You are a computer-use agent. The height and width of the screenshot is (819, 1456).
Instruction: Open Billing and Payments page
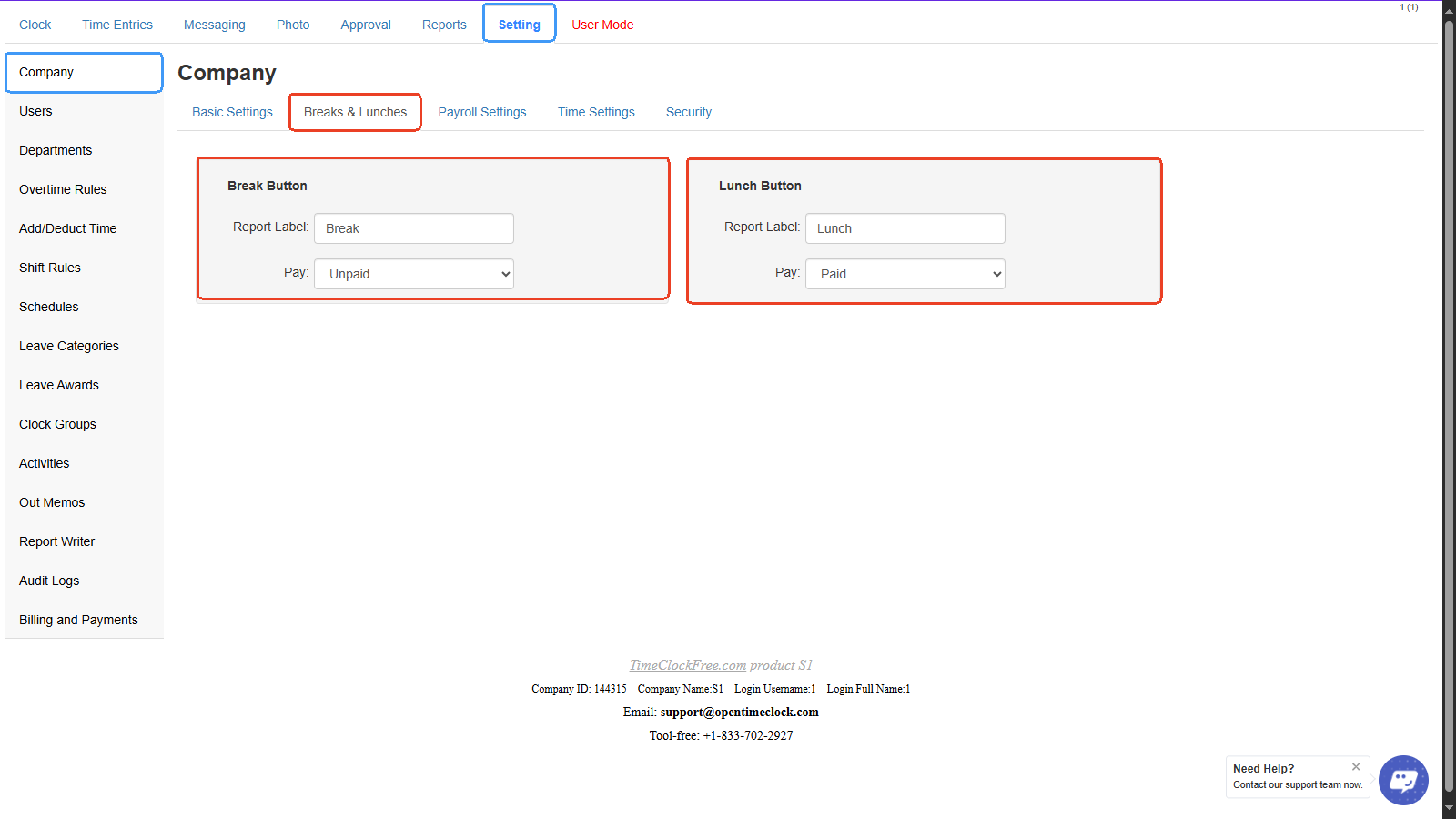[78, 620]
